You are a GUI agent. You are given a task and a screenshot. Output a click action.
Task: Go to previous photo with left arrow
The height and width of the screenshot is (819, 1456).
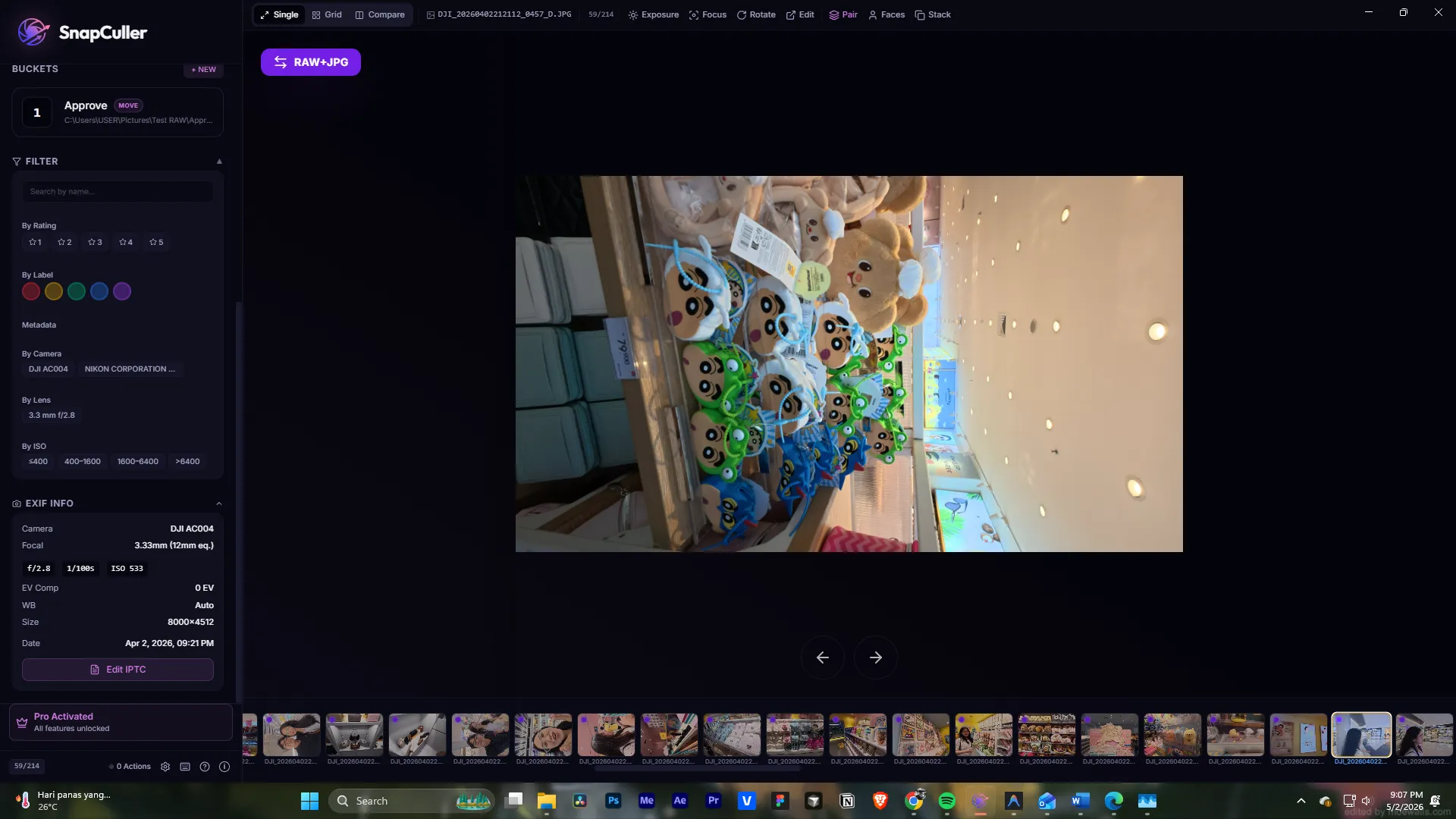pos(823,657)
